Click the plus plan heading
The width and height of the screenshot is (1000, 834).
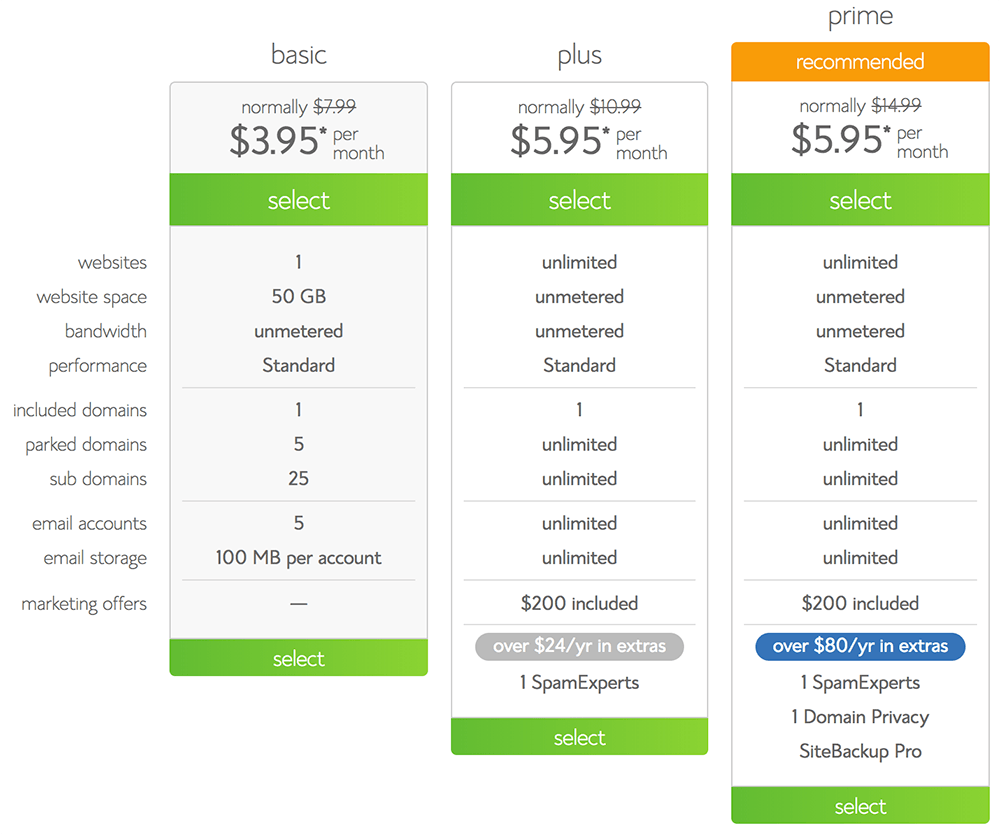[x=579, y=54]
